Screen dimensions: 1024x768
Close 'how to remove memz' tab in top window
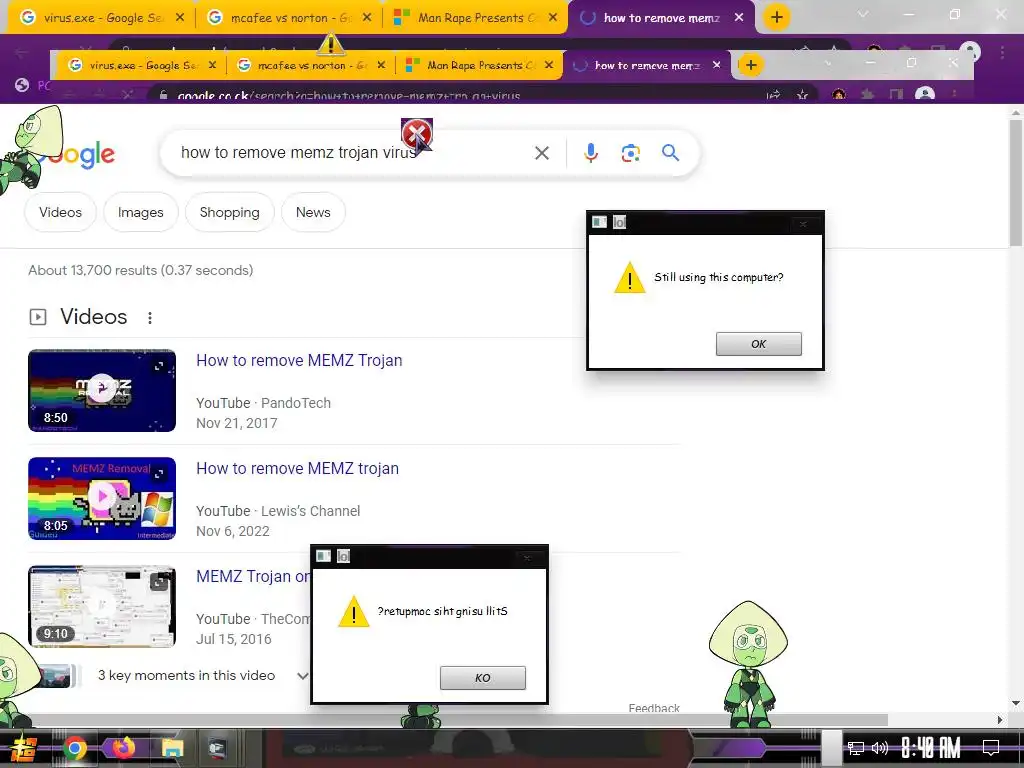point(739,18)
